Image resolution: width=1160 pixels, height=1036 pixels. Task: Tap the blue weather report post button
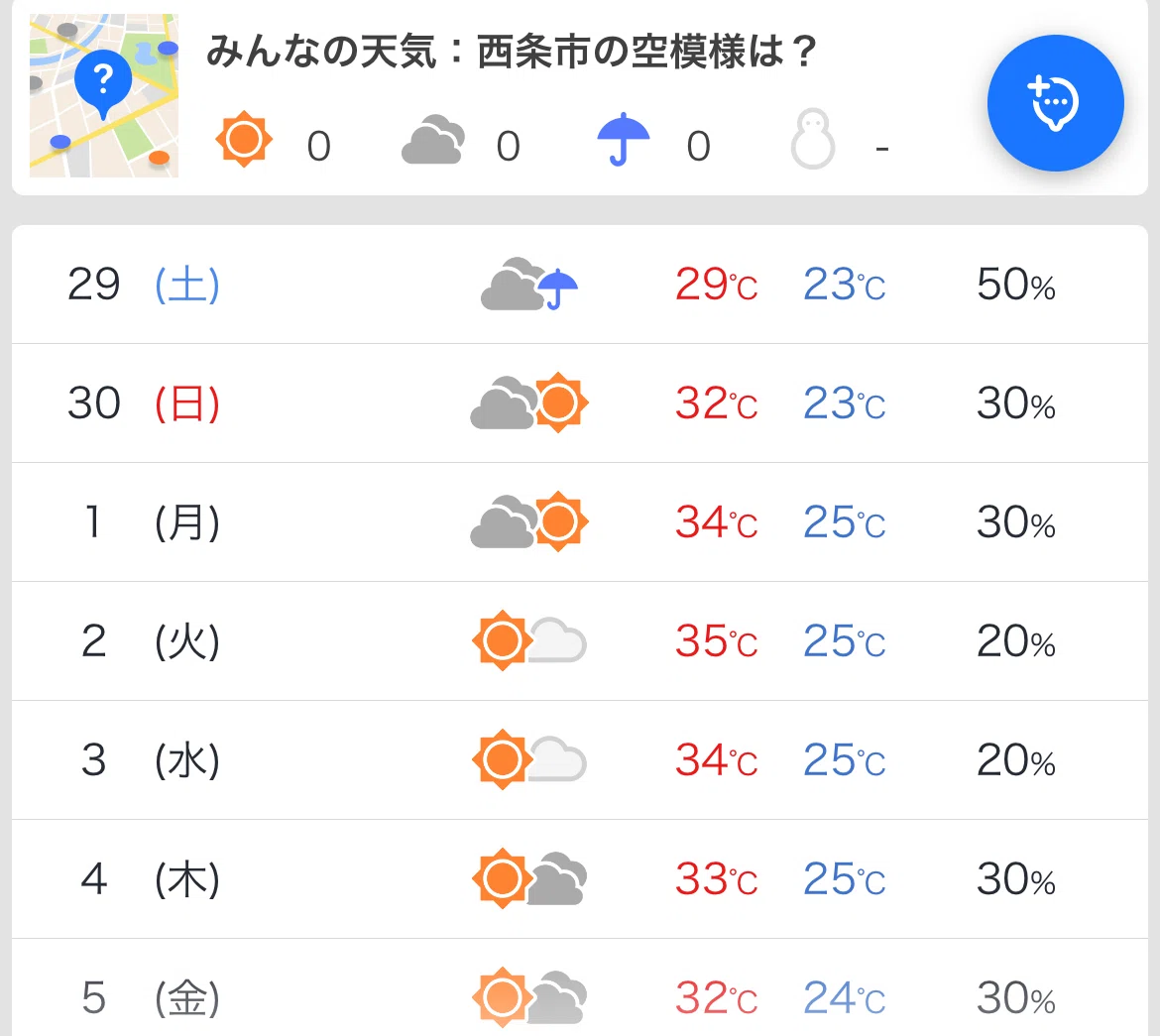click(1056, 103)
